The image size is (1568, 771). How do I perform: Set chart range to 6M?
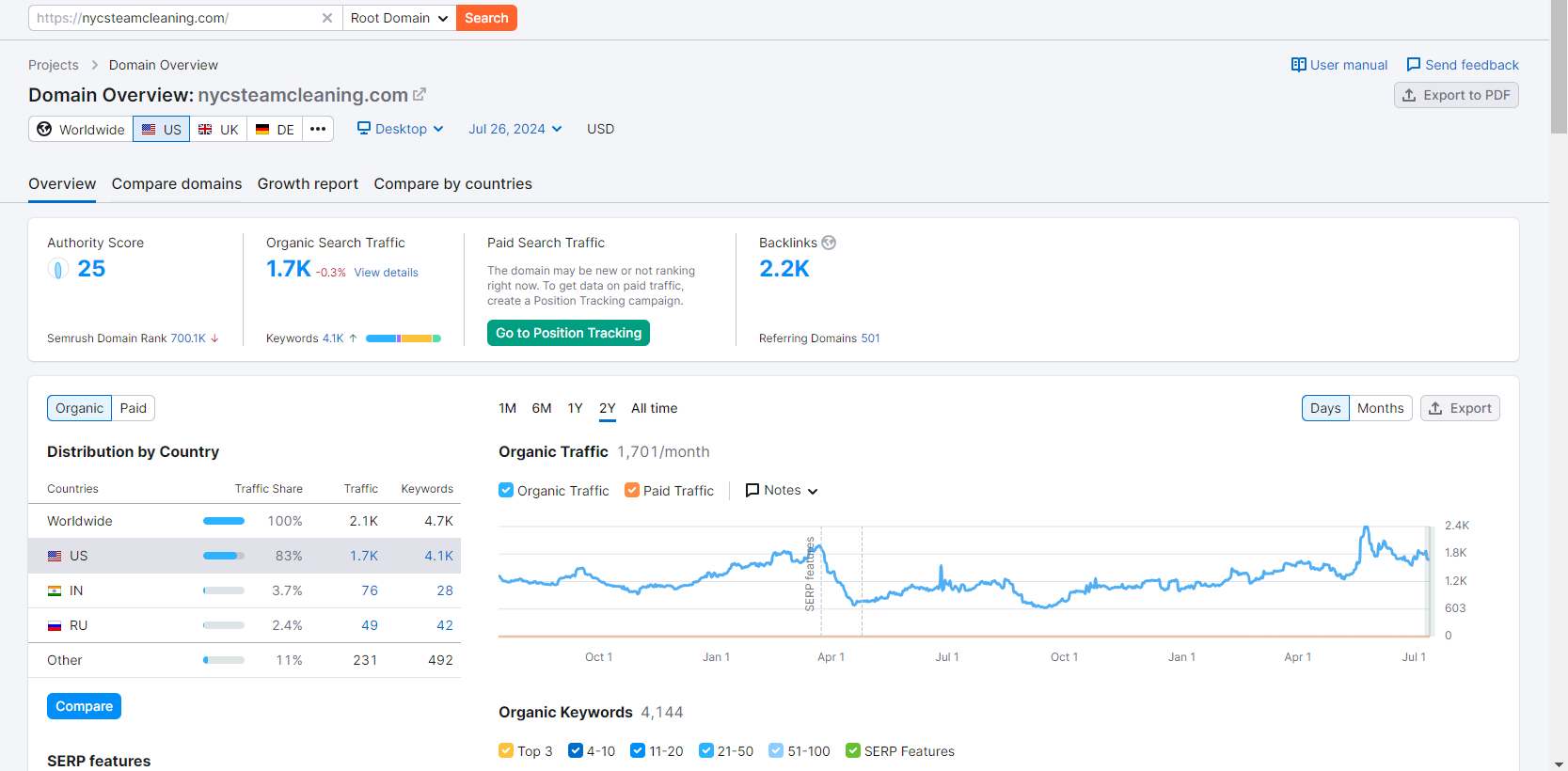click(542, 408)
